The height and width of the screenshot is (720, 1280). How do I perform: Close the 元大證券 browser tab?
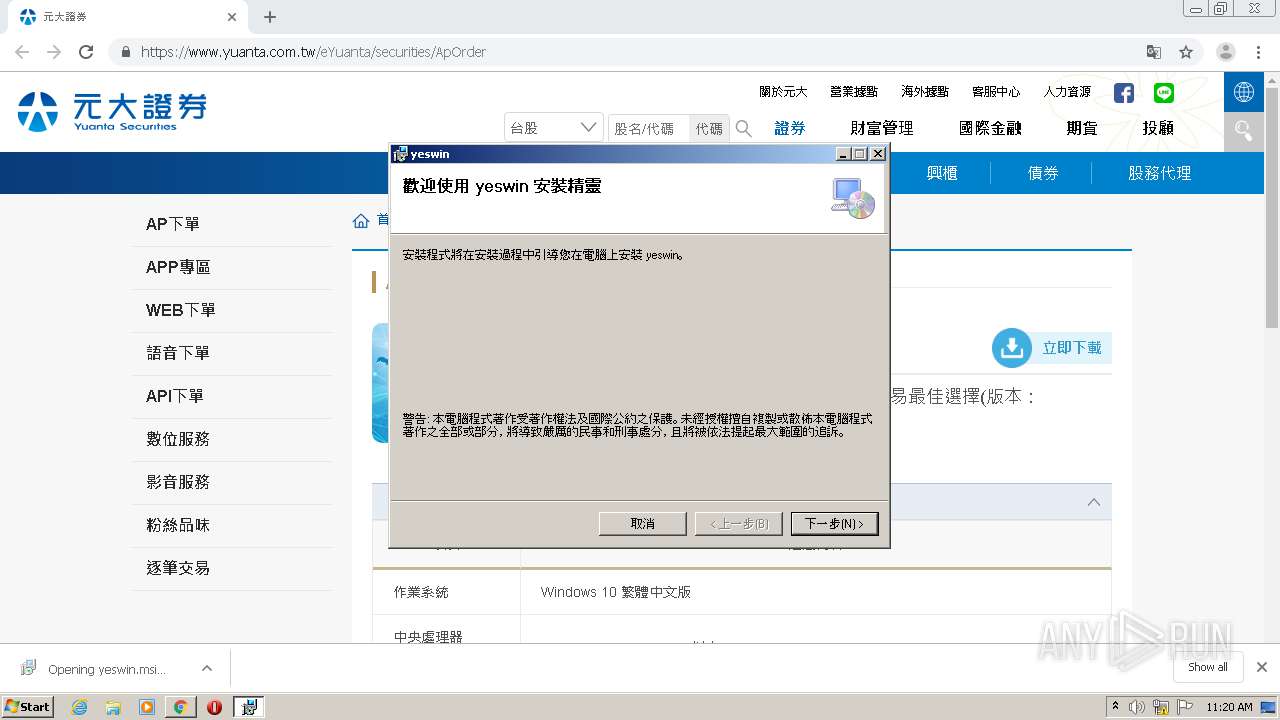click(232, 17)
